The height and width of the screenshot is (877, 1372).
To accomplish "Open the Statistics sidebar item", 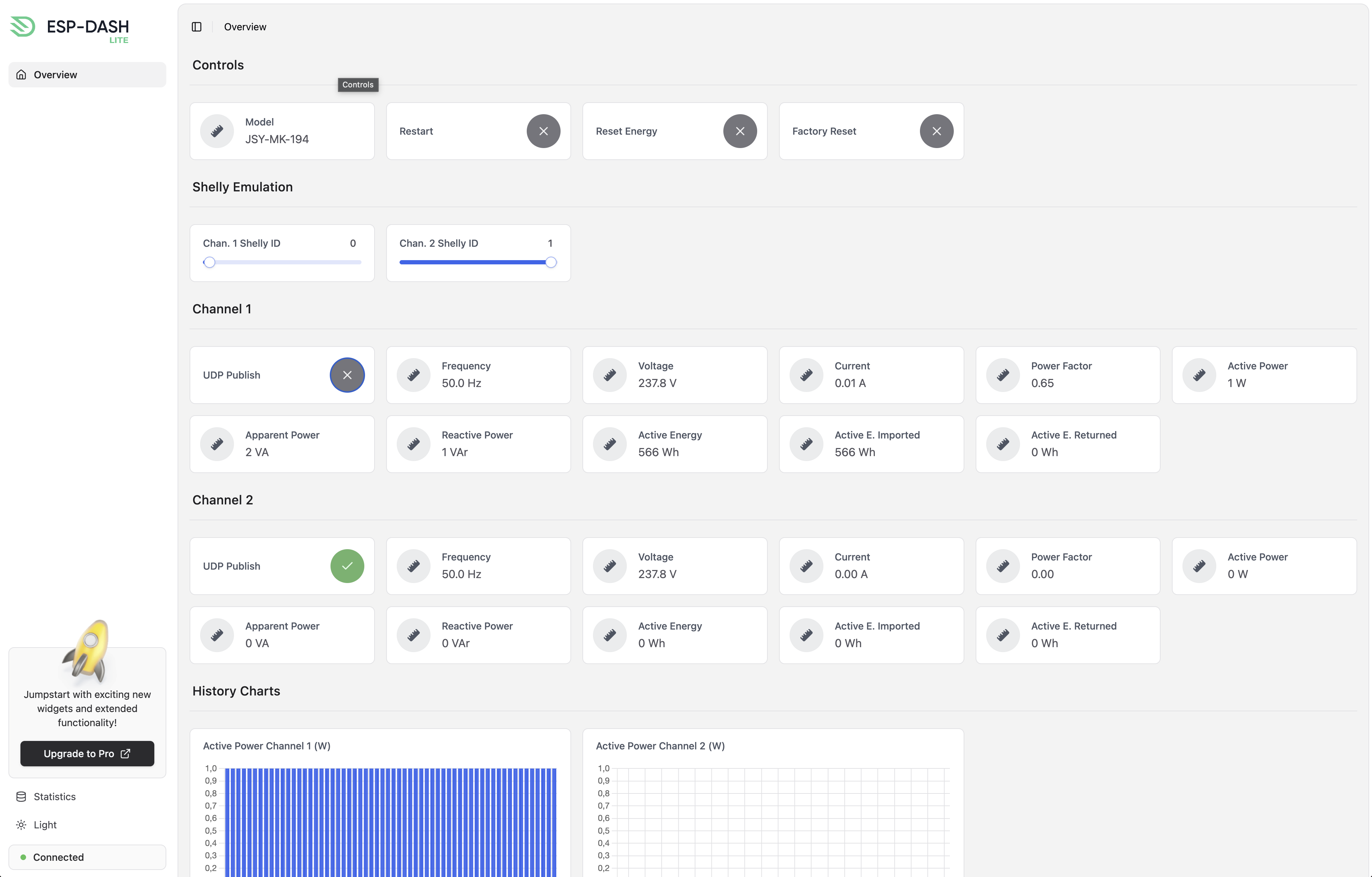I will coord(54,797).
